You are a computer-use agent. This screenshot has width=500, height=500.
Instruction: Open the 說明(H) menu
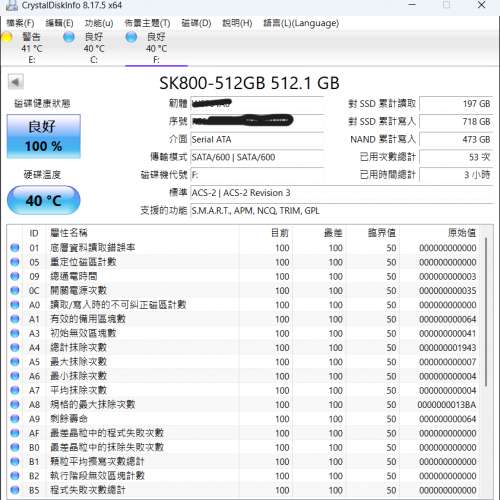(x=237, y=23)
